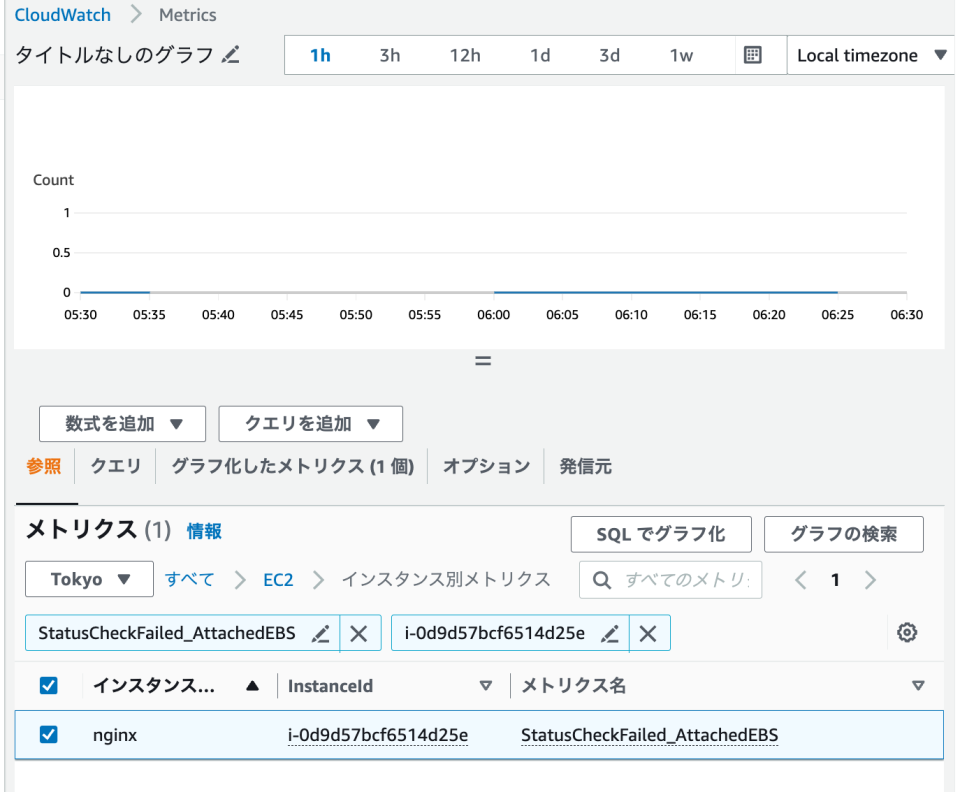
Task: Click the SQL でグラフ化 button
Action: pyautogui.click(x=660, y=534)
